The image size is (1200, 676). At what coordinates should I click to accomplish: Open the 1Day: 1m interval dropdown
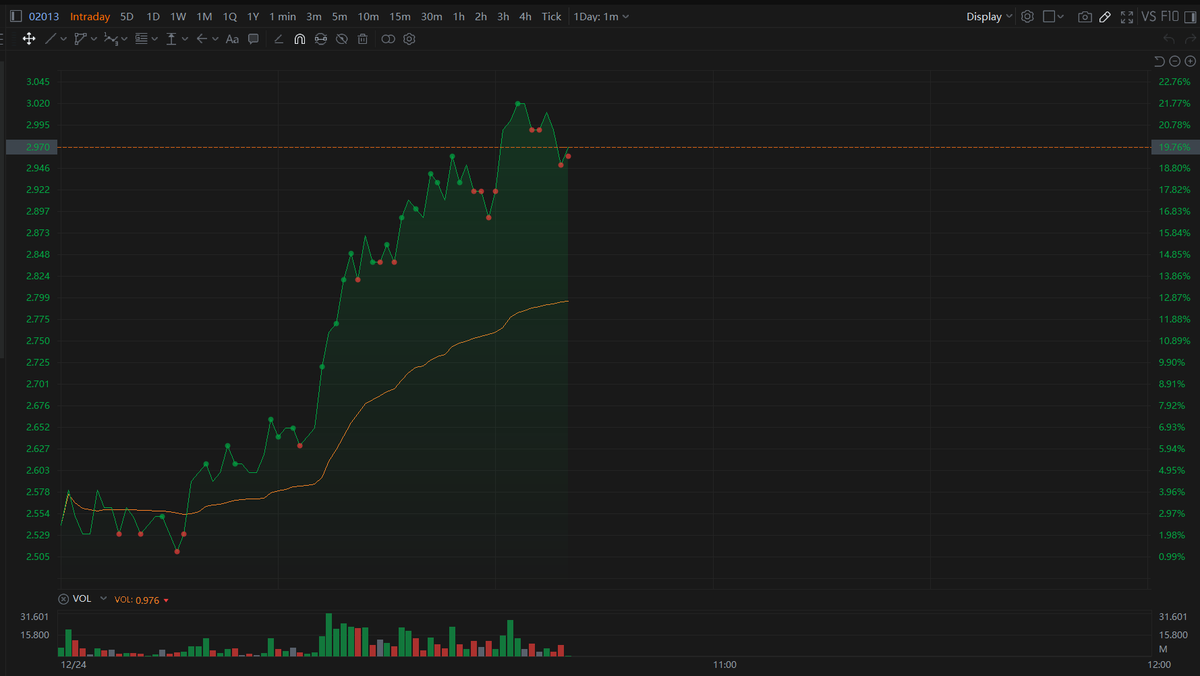point(601,16)
